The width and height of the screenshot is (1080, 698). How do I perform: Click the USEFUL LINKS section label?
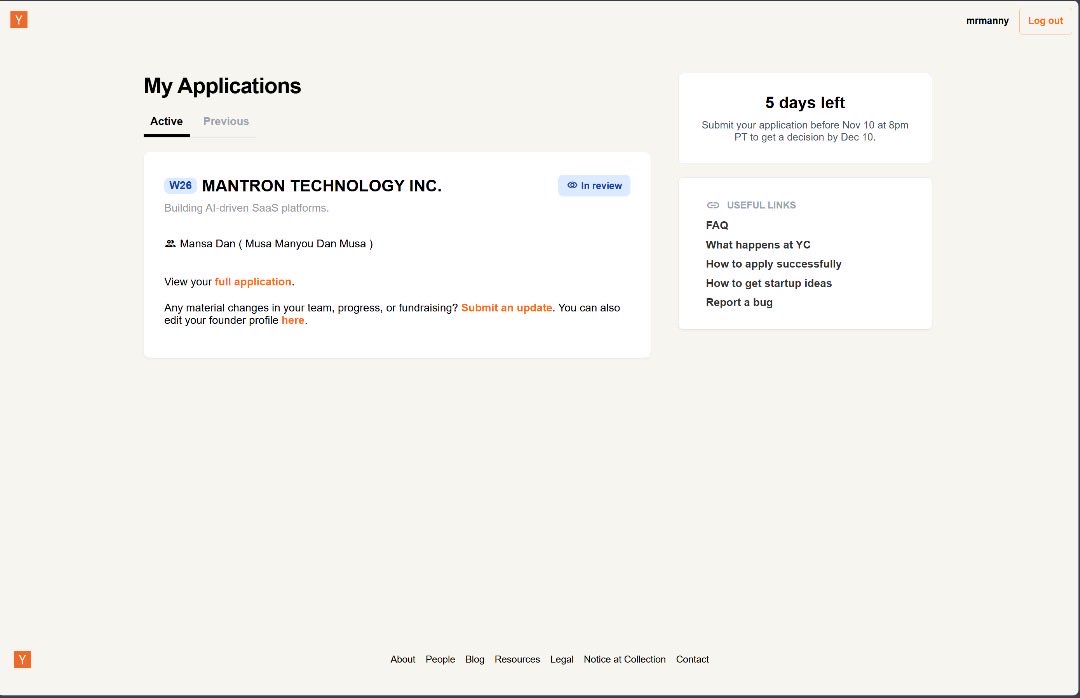click(x=761, y=205)
